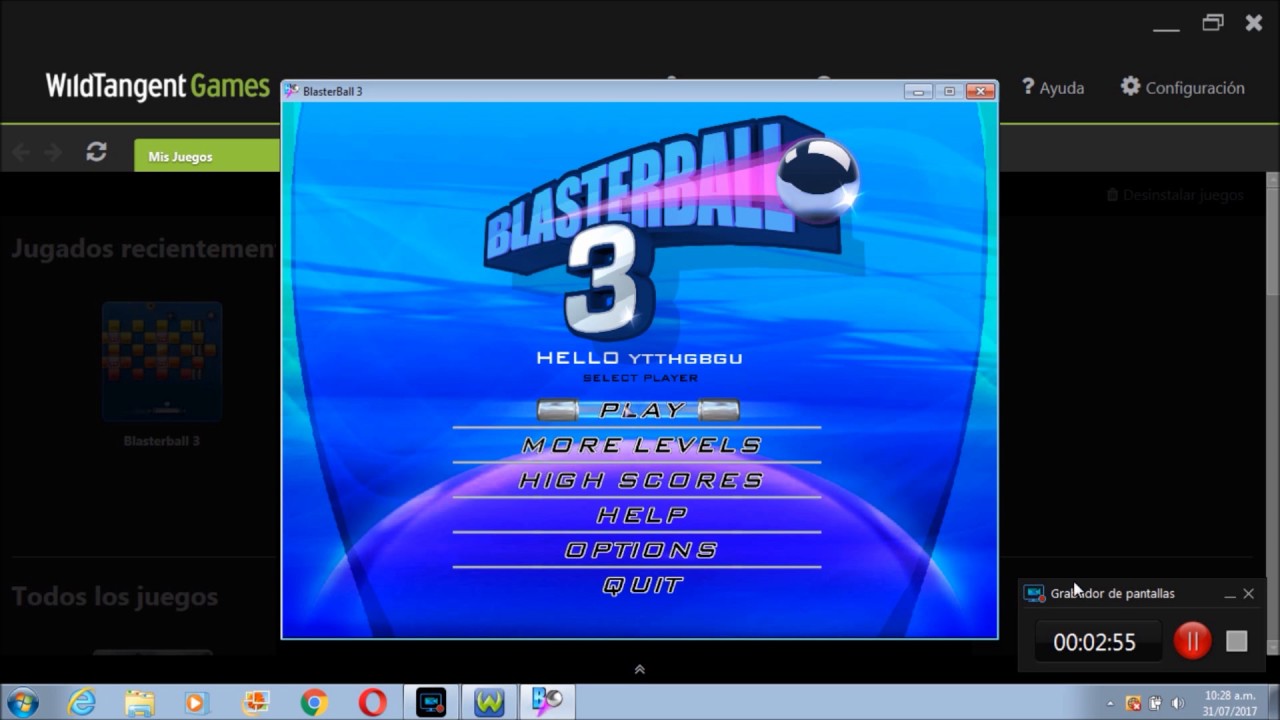The width and height of the screenshot is (1280, 720).
Task: Show hidden system tray icons
Action: point(1110,703)
